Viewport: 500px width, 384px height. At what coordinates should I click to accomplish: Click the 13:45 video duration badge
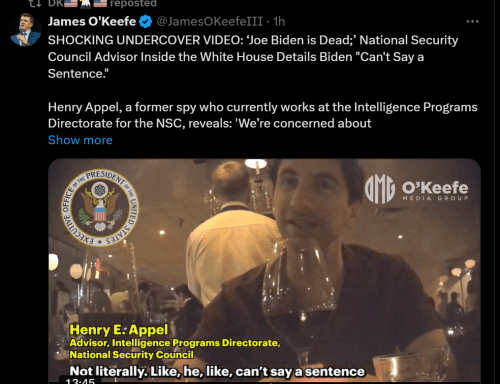[x=80, y=381]
